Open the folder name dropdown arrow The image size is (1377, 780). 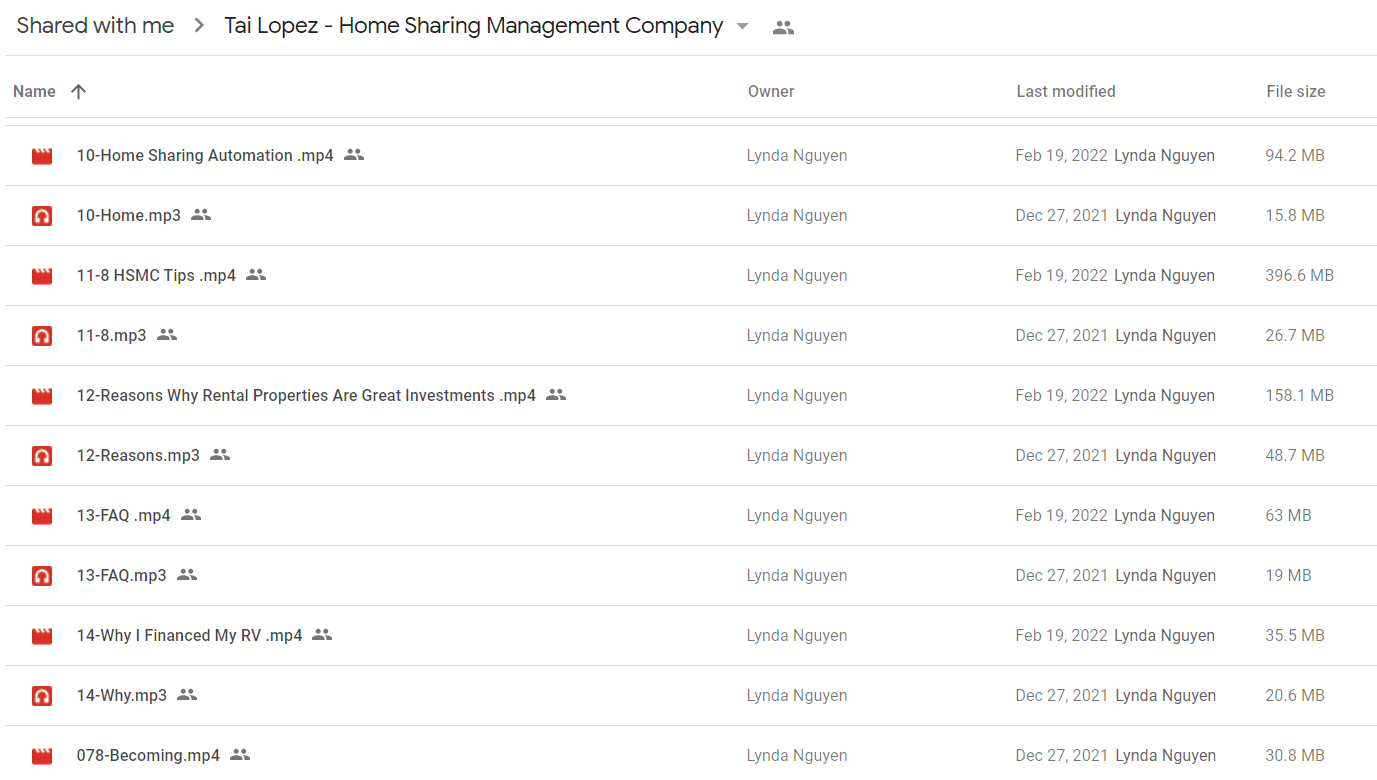(x=742, y=26)
